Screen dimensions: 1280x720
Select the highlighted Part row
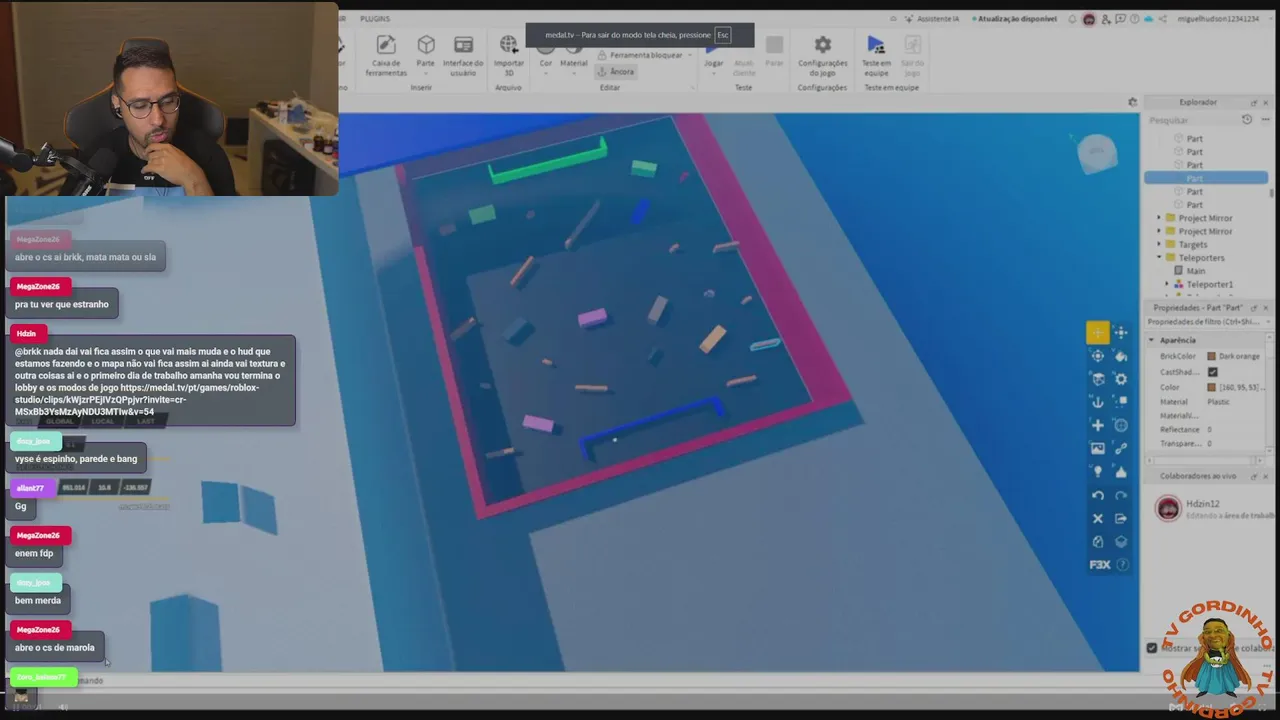coord(1206,178)
